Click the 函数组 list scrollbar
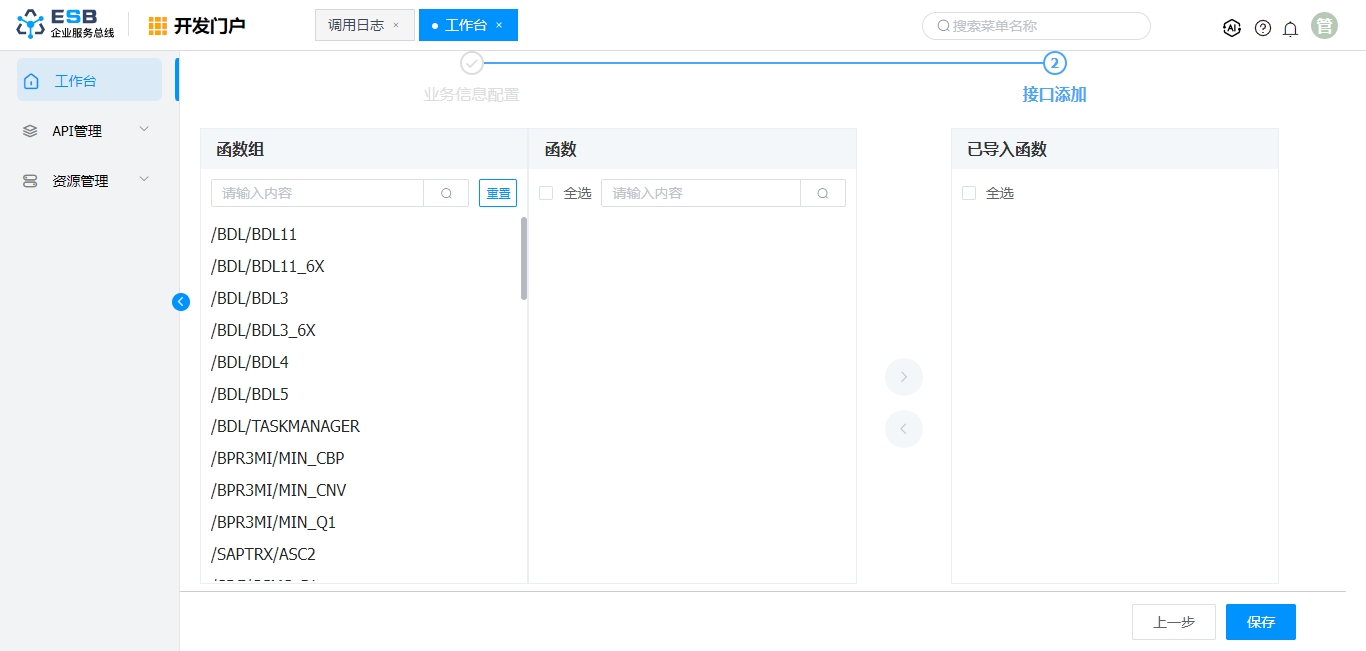 [x=524, y=258]
